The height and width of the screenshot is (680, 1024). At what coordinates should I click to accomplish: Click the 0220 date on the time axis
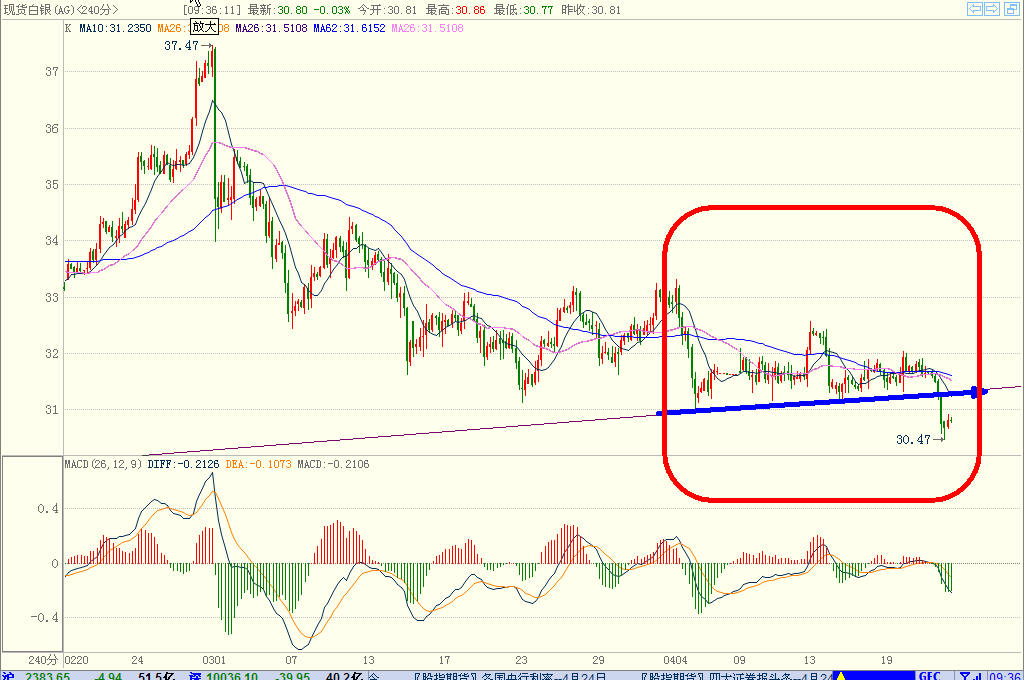76,660
